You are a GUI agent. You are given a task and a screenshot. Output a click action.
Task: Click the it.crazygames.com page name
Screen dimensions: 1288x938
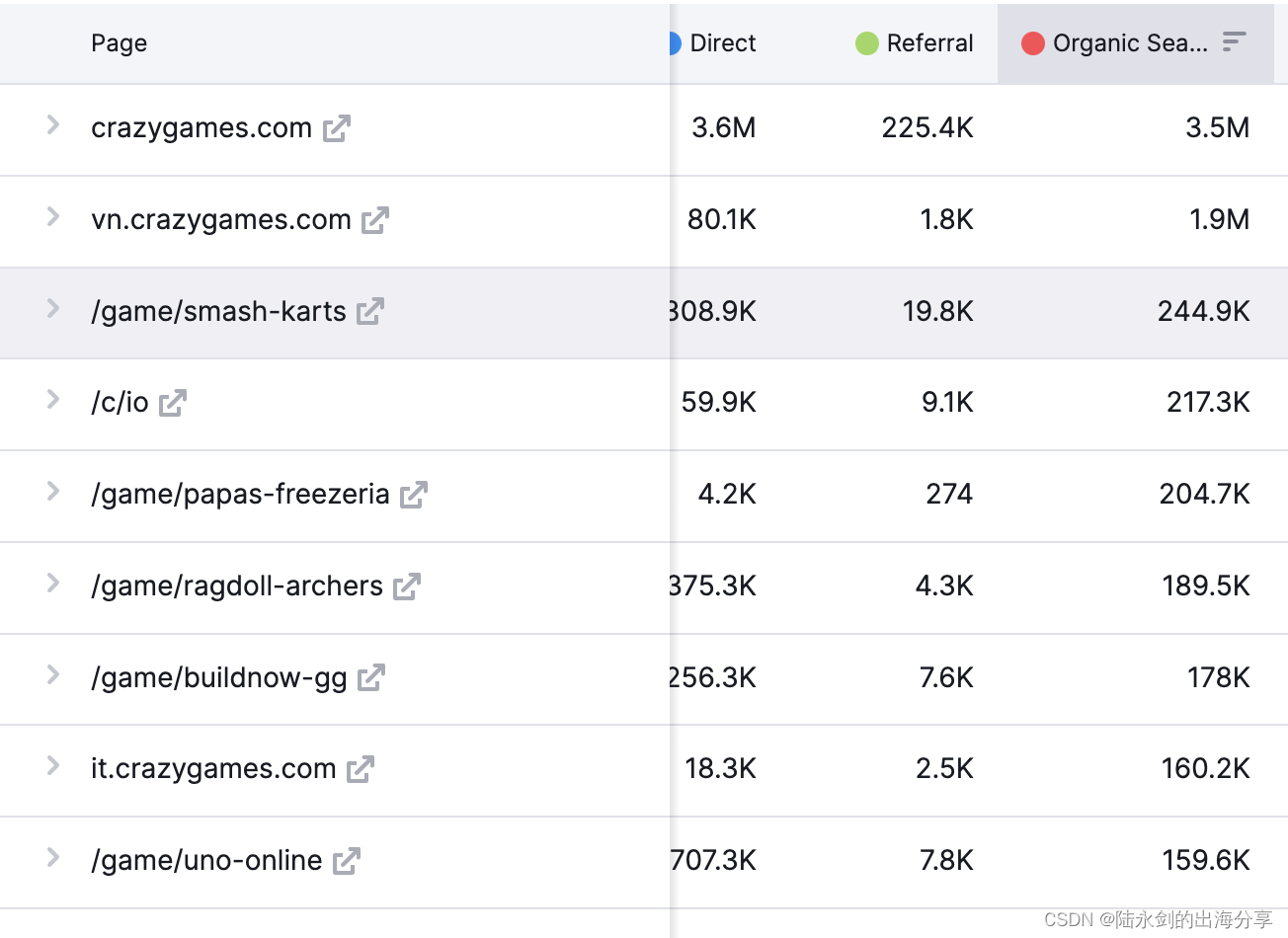[213, 769]
